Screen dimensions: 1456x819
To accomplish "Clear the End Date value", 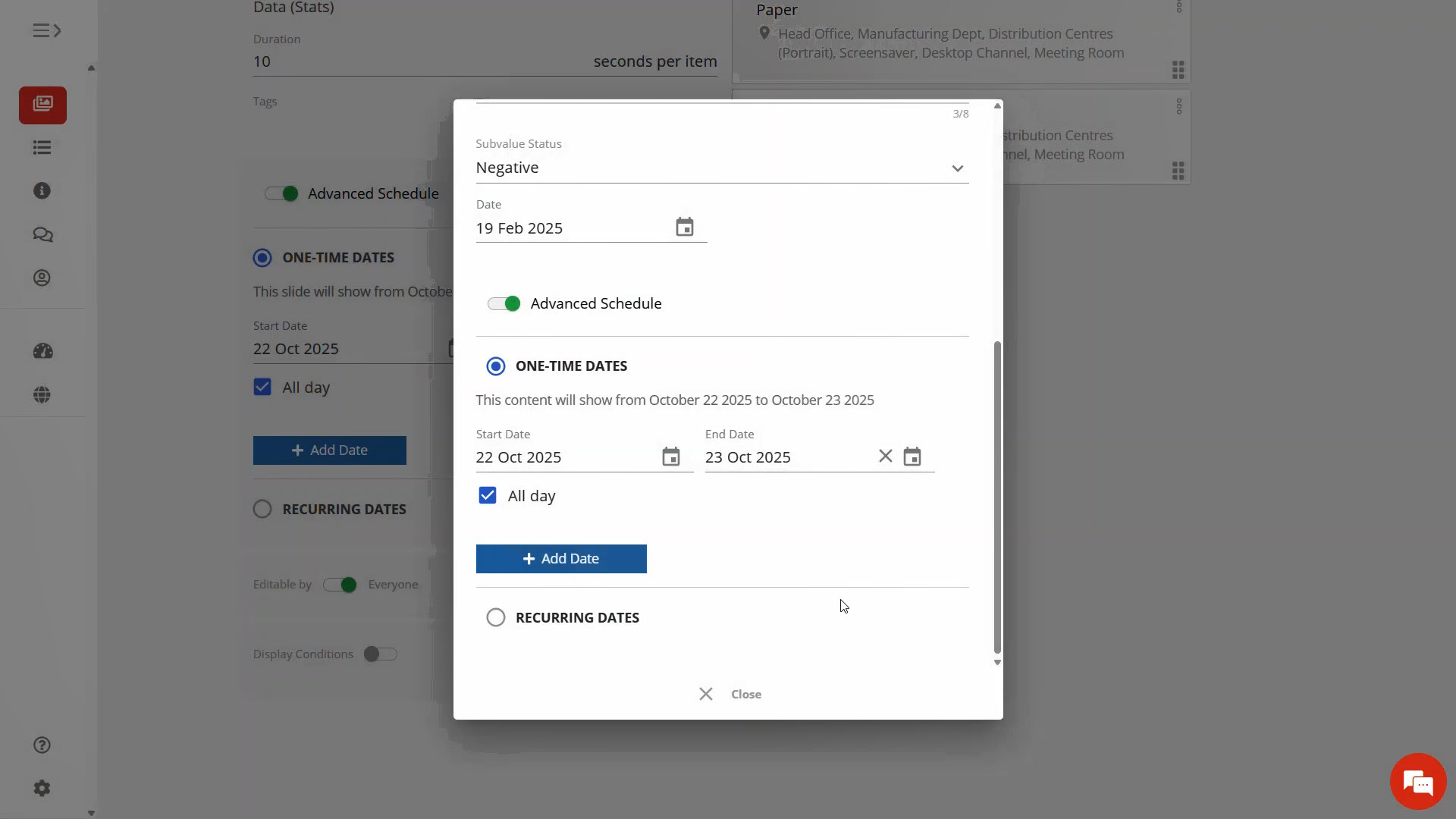I will (x=885, y=457).
